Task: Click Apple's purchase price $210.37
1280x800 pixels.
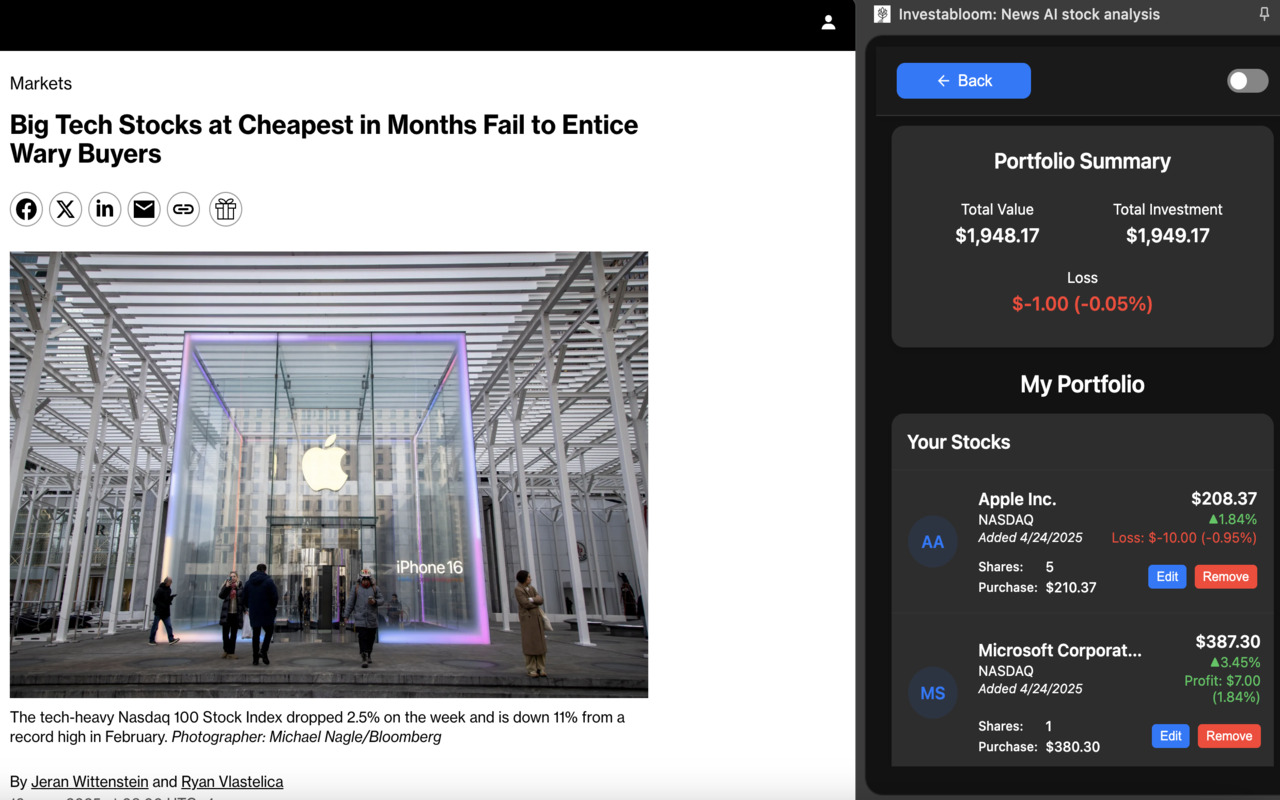Action: pos(1071,588)
